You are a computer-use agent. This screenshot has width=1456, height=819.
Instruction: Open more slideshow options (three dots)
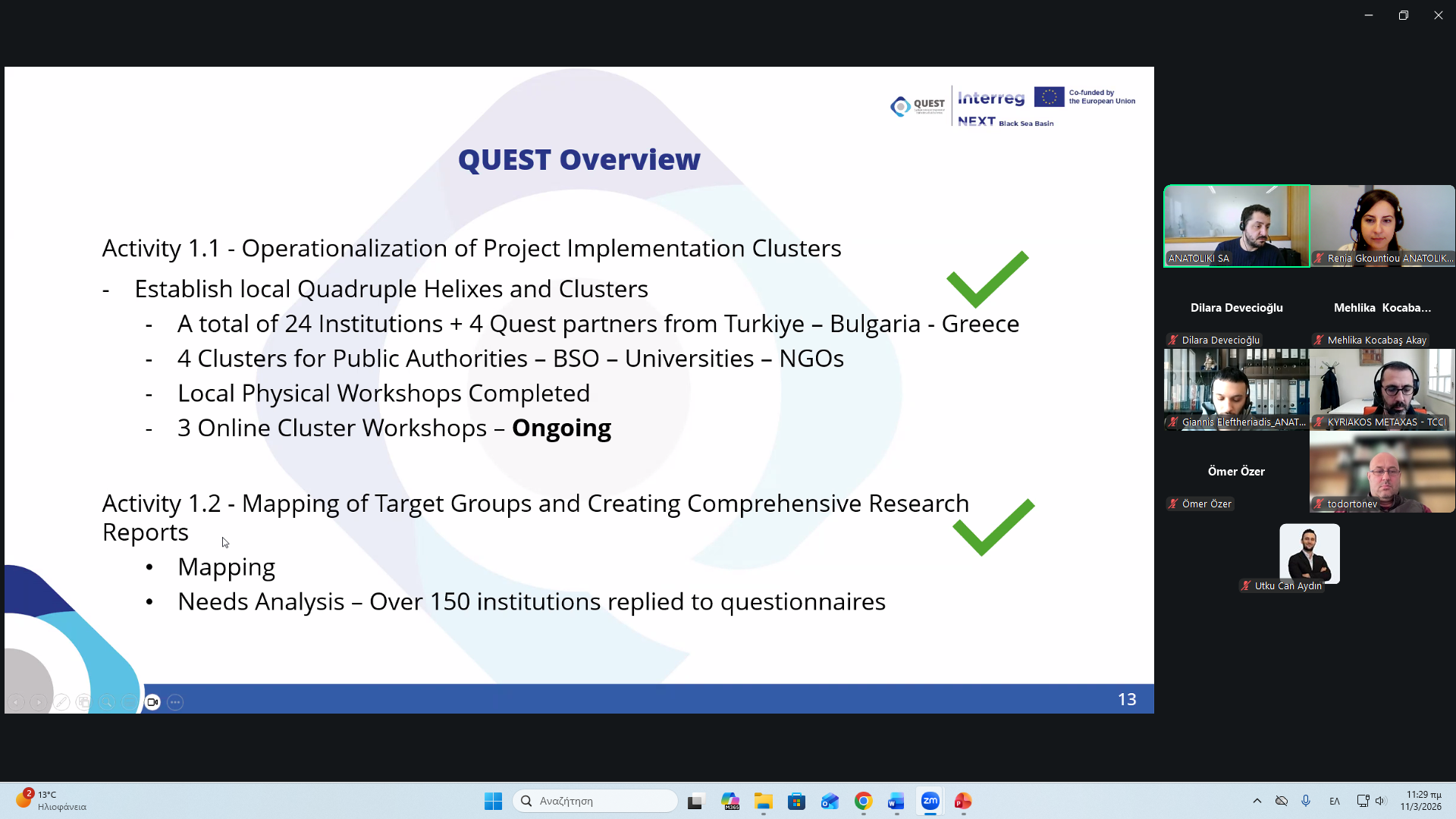click(175, 702)
